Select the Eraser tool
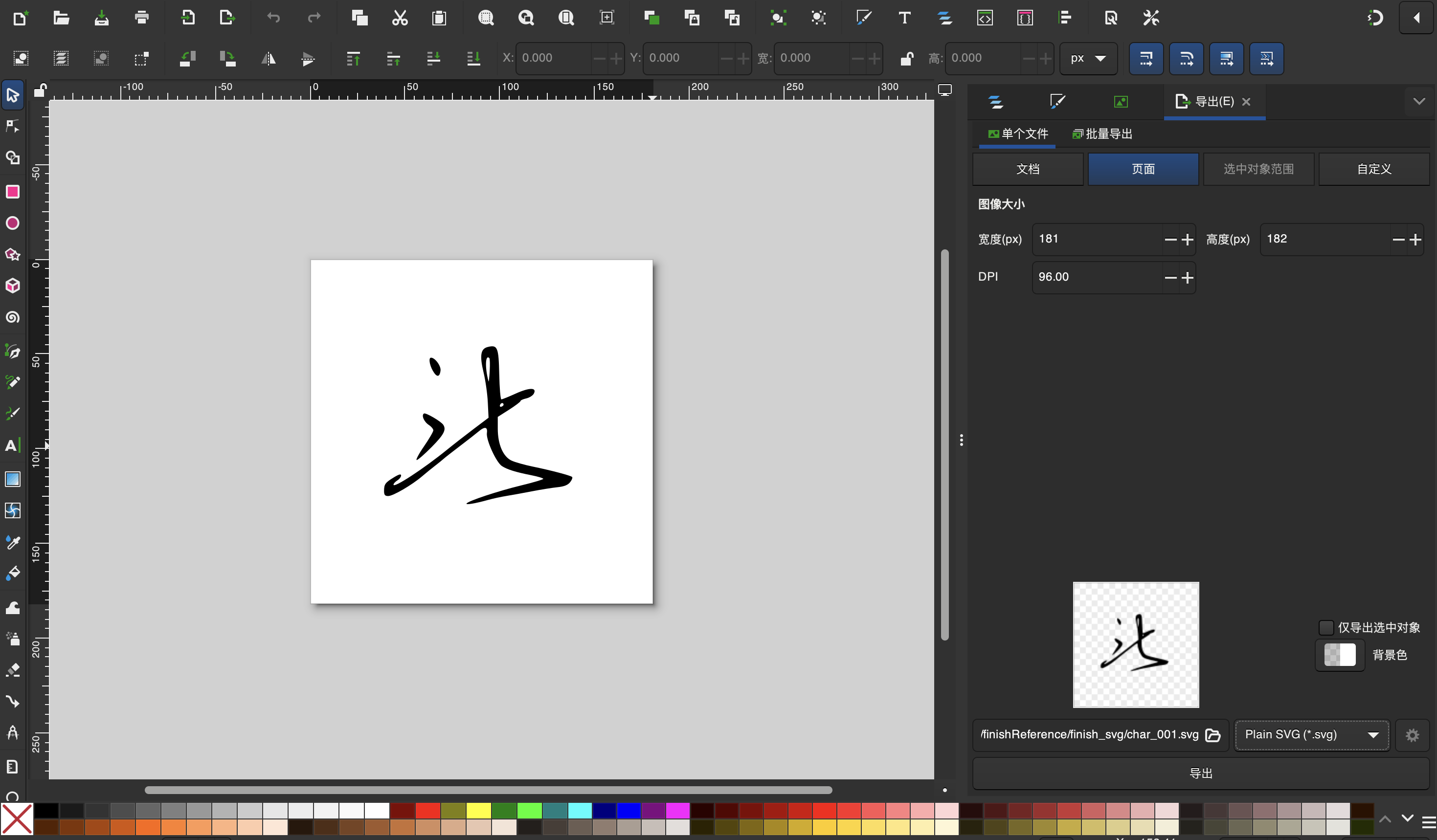Viewport: 1437px width, 840px height. [x=13, y=670]
